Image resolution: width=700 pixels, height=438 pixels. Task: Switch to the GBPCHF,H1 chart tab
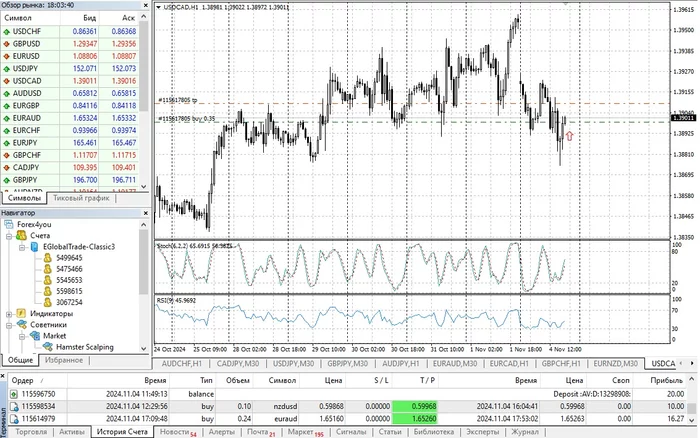(561, 363)
